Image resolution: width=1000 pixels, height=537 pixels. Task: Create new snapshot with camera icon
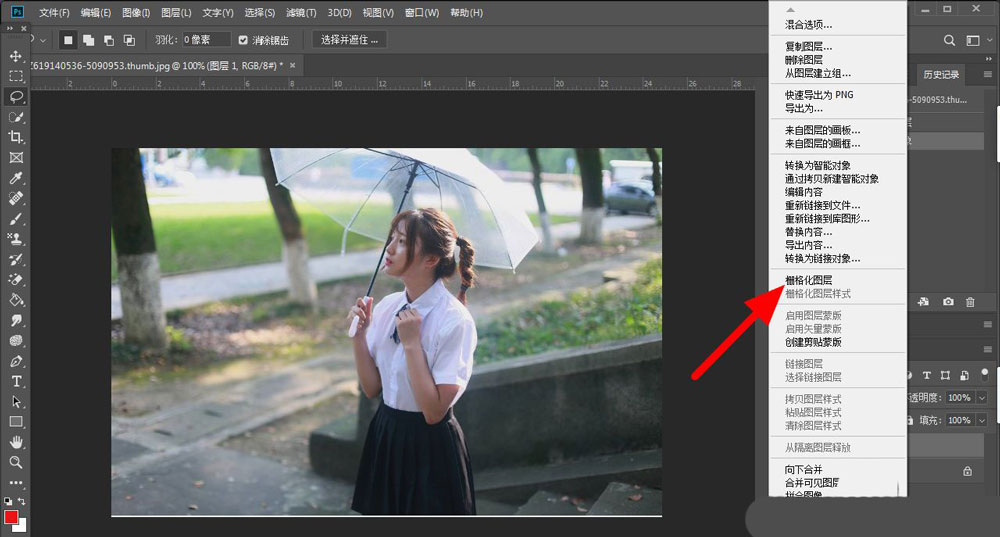(x=948, y=302)
